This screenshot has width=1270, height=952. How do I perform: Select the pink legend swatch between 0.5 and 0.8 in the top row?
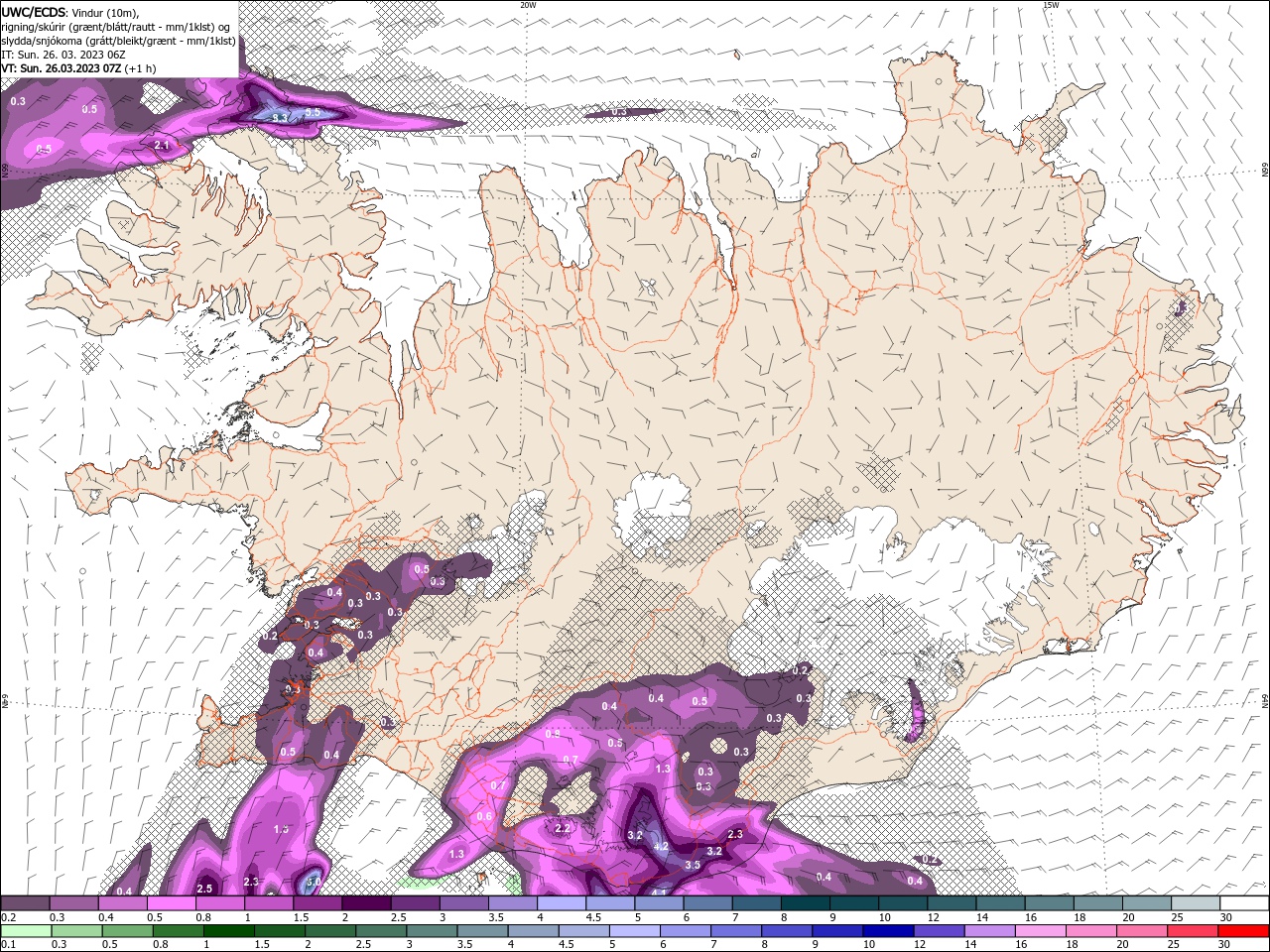click(x=171, y=903)
